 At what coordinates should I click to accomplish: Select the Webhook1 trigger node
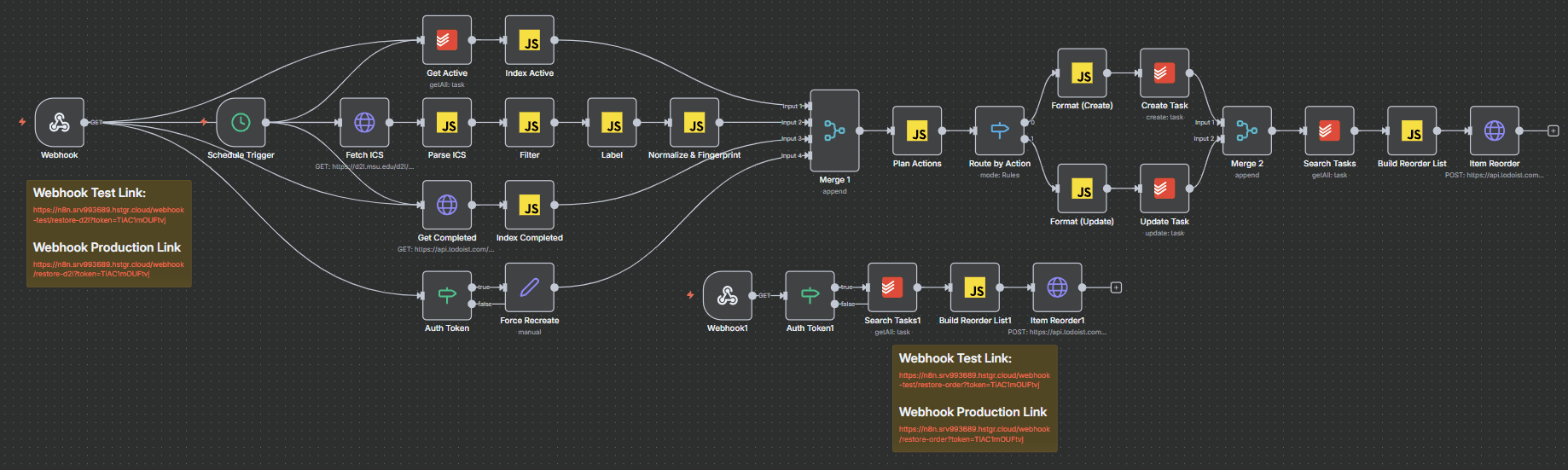tap(727, 295)
